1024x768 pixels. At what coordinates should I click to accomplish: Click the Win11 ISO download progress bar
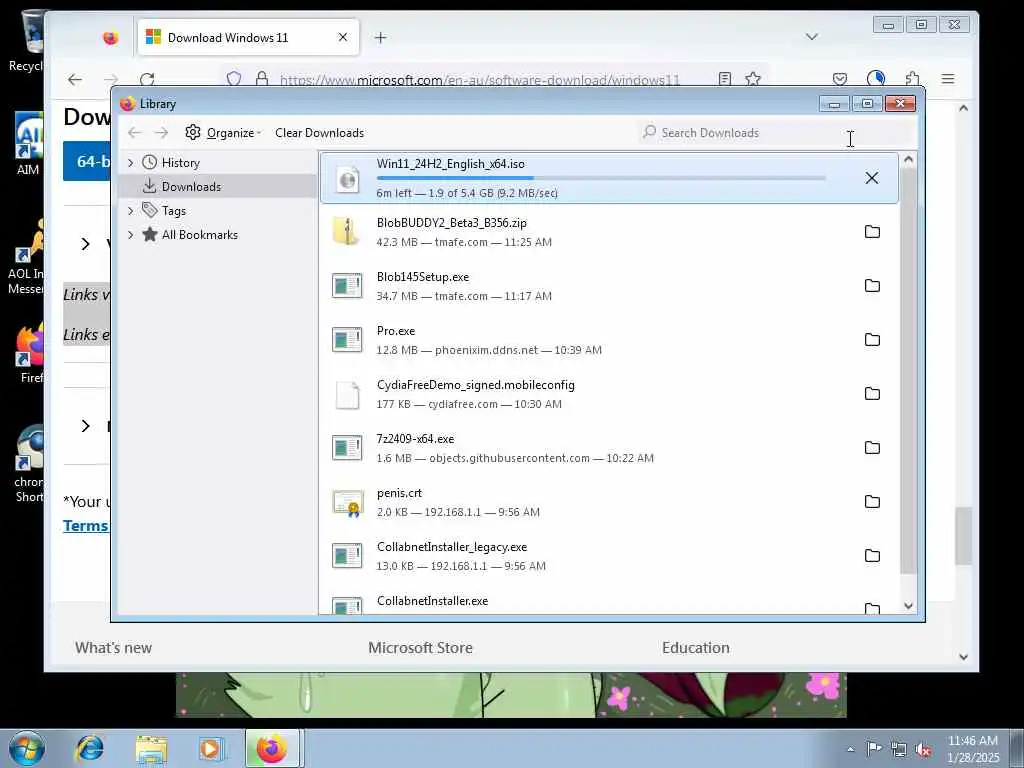pyautogui.click(x=601, y=178)
